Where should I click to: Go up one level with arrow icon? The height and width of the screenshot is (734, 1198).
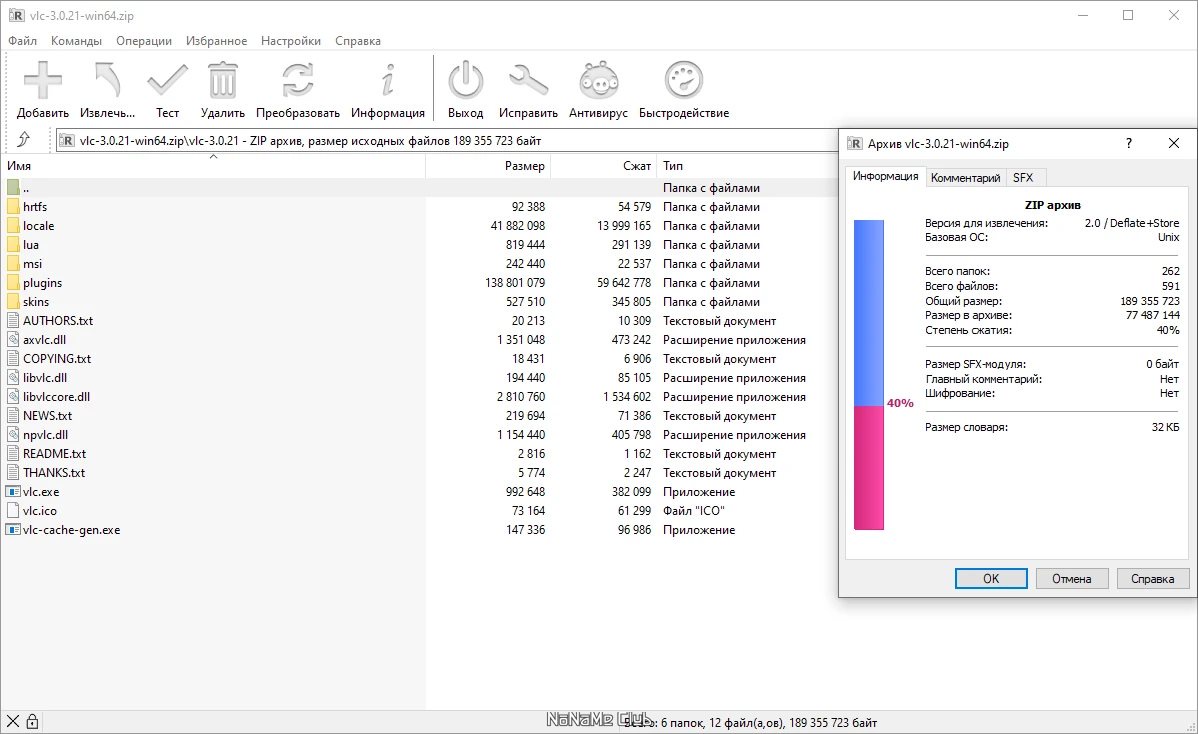24,140
